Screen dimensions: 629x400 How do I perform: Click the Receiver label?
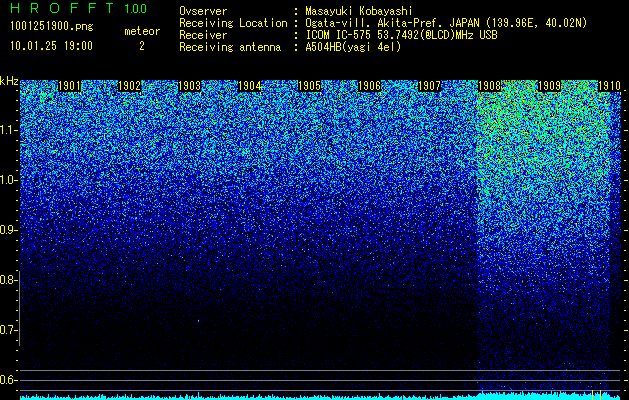pos(203,35)
